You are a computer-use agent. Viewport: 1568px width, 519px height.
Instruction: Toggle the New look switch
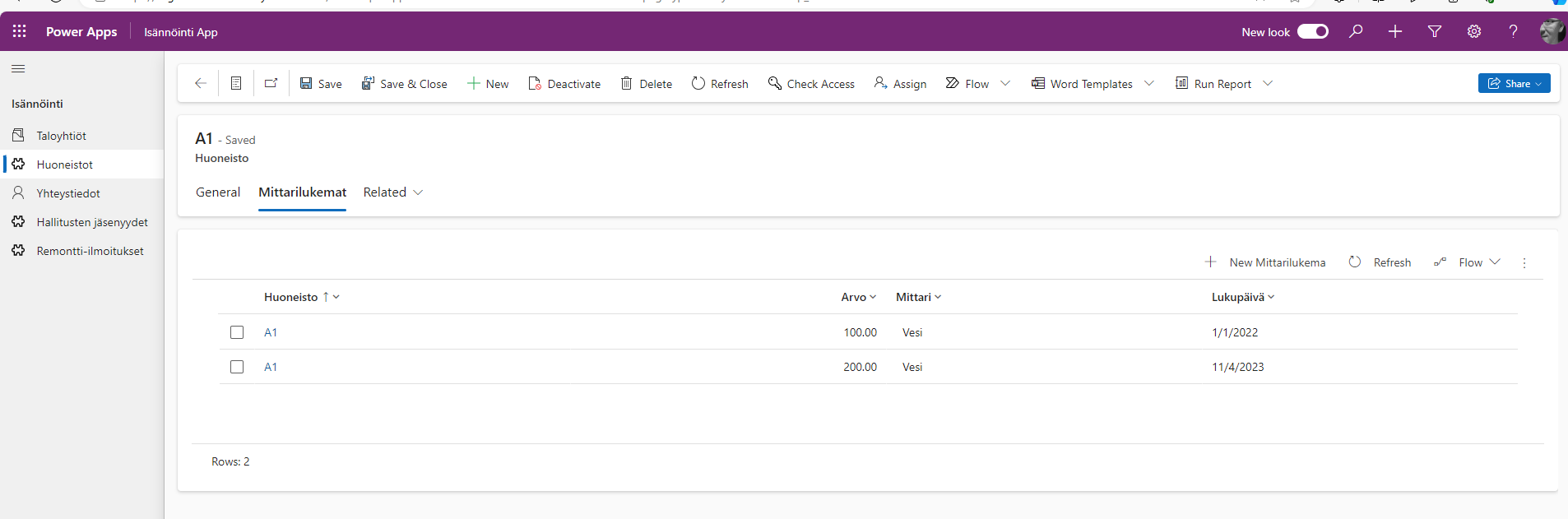[1312, 31]
